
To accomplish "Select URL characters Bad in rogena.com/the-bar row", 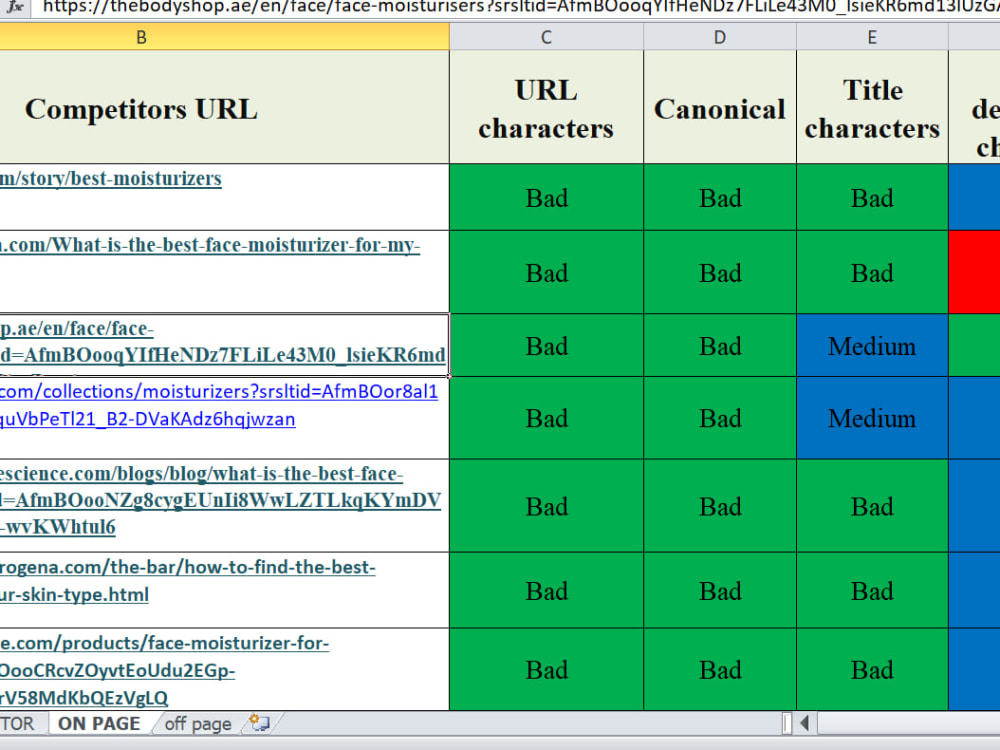I will pyautogui.click(x=547, y=591).
